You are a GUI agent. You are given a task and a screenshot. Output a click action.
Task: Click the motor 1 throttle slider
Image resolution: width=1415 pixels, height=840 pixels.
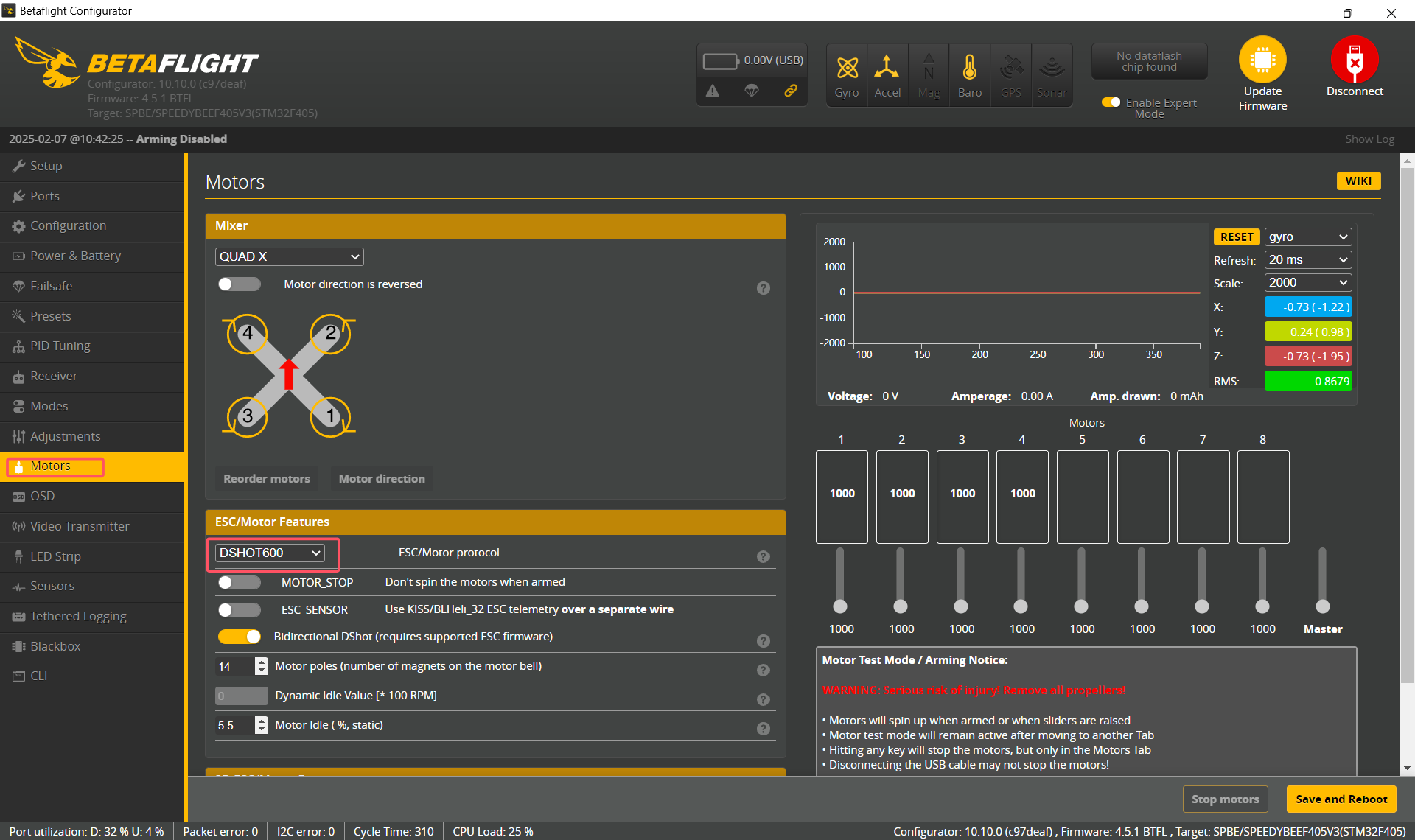click(840, 580)
